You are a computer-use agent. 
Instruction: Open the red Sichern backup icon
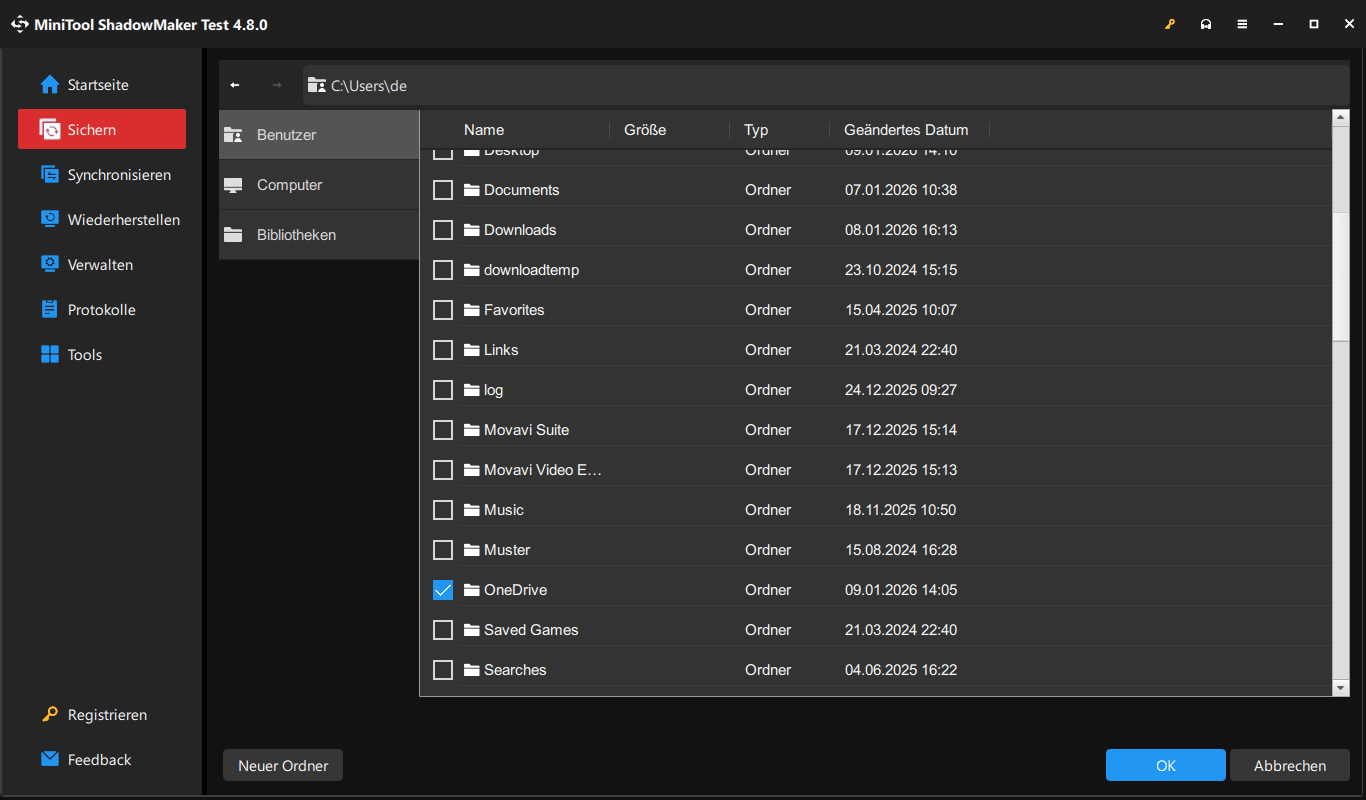pos(49,129)
